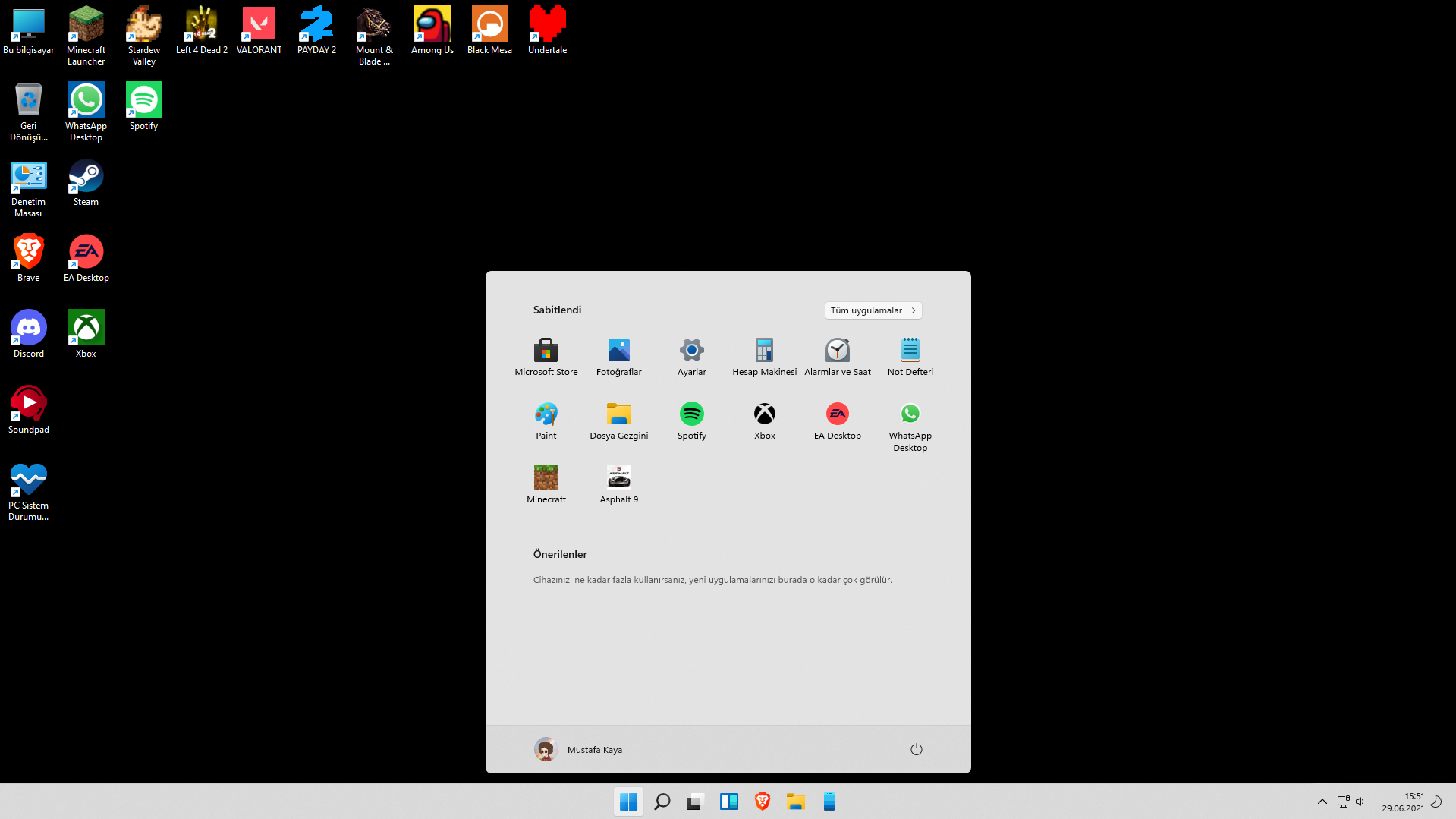Viewport: 1456px width, 819px height.
Task: Open Dosya Gezgini in Start menu
Action: pyautogui.click(x=619, y=421)
